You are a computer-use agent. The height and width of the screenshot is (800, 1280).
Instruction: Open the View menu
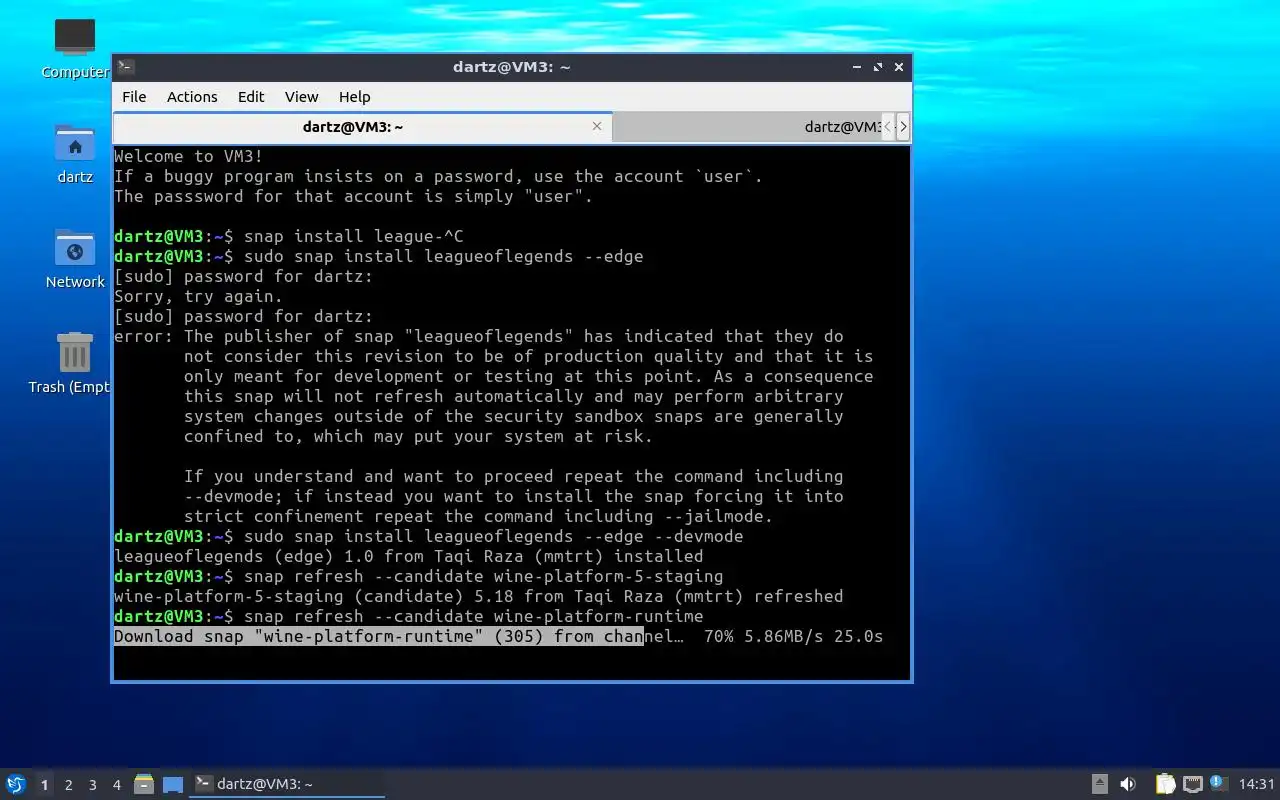tap(301, 96)
